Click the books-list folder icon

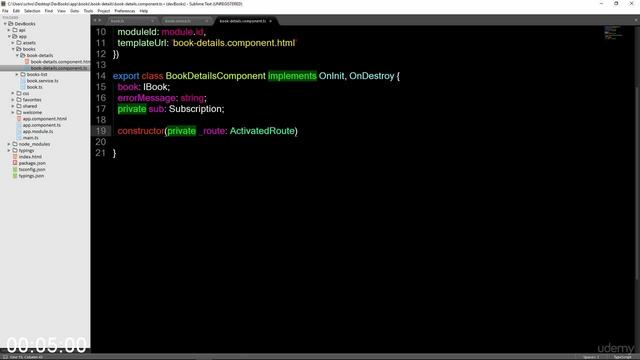(x=23, y=74)
